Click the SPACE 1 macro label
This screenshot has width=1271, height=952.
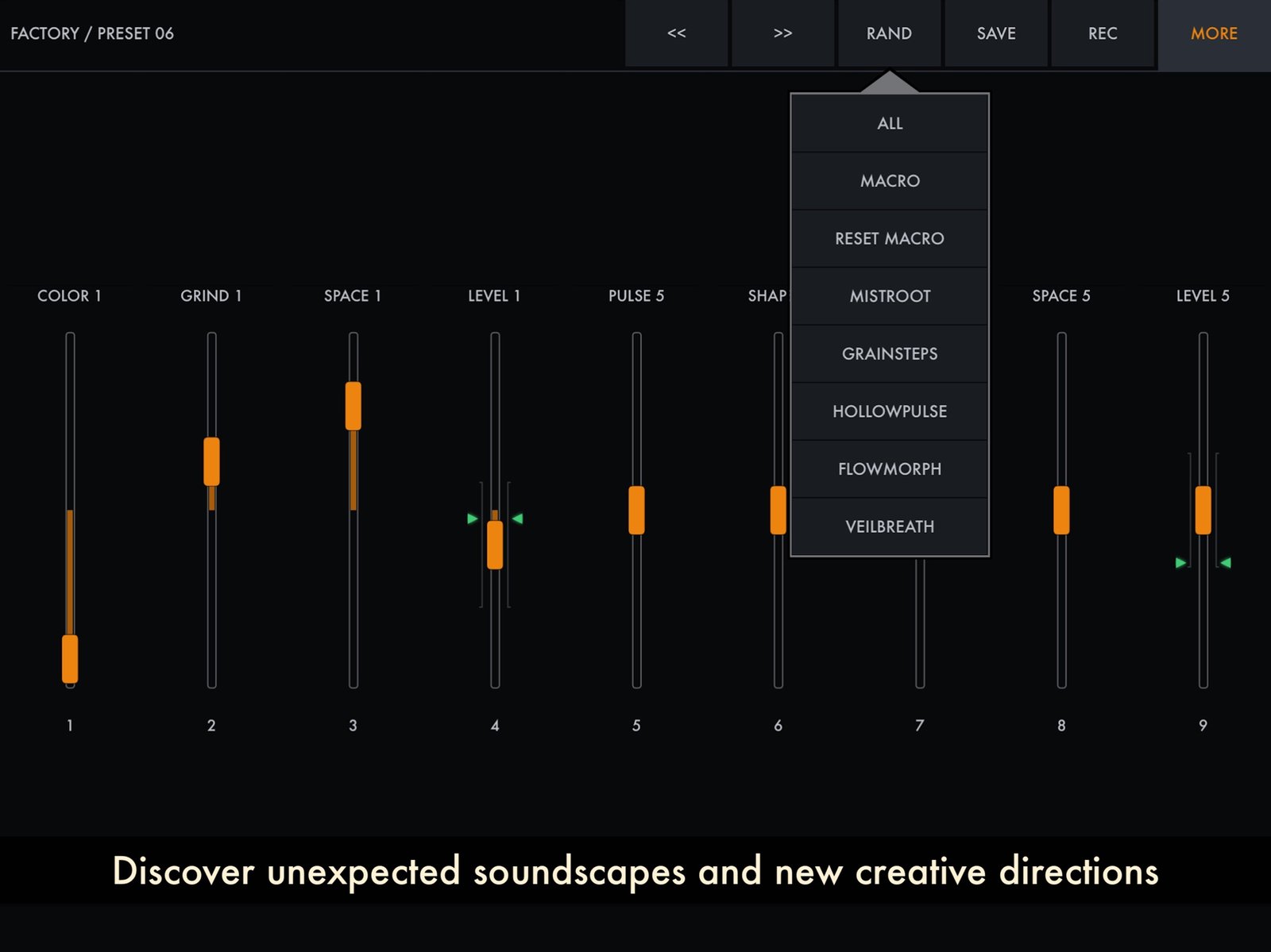[353, 295]
